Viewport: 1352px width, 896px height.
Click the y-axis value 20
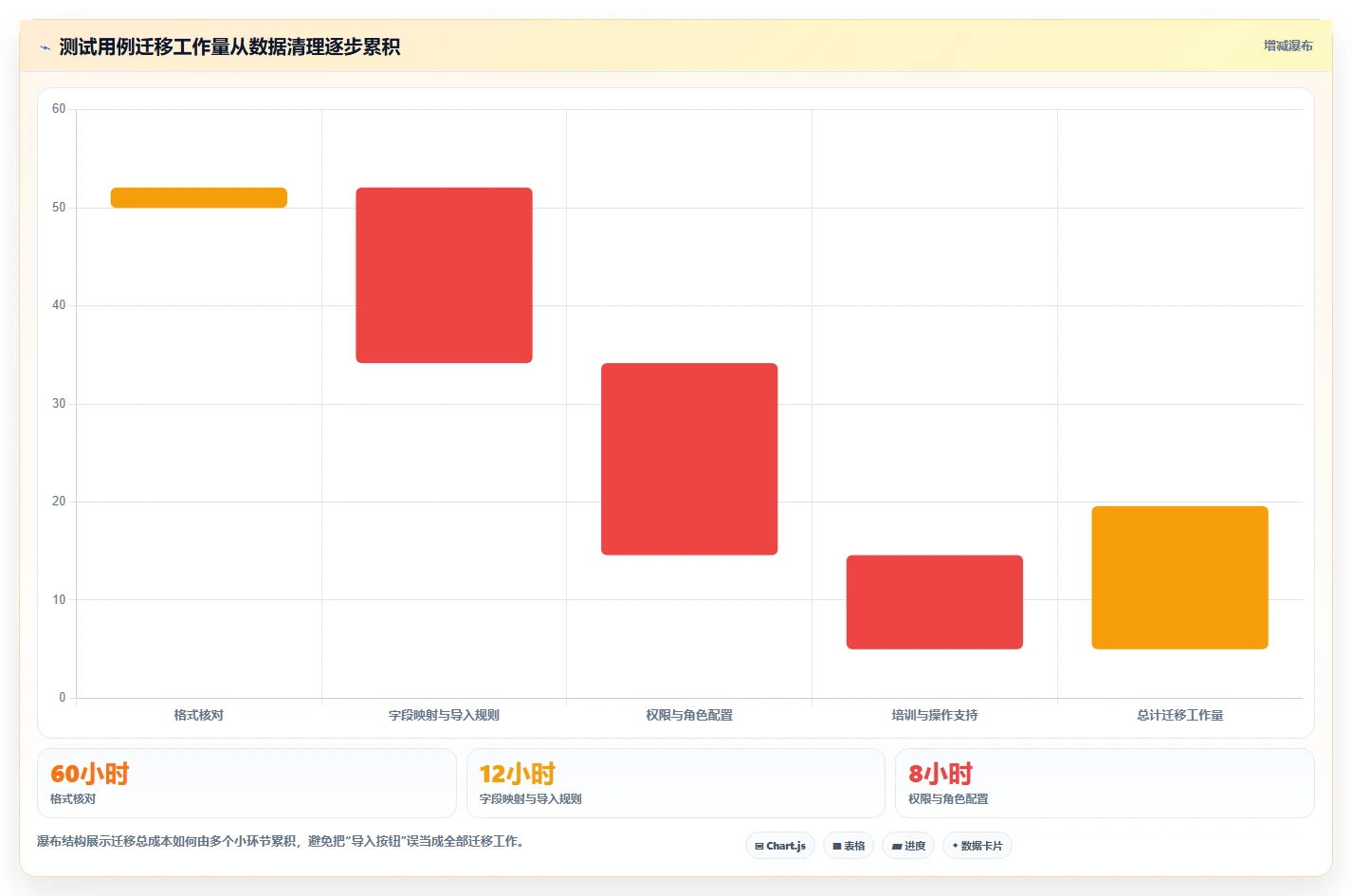click(x=59, y=502)
